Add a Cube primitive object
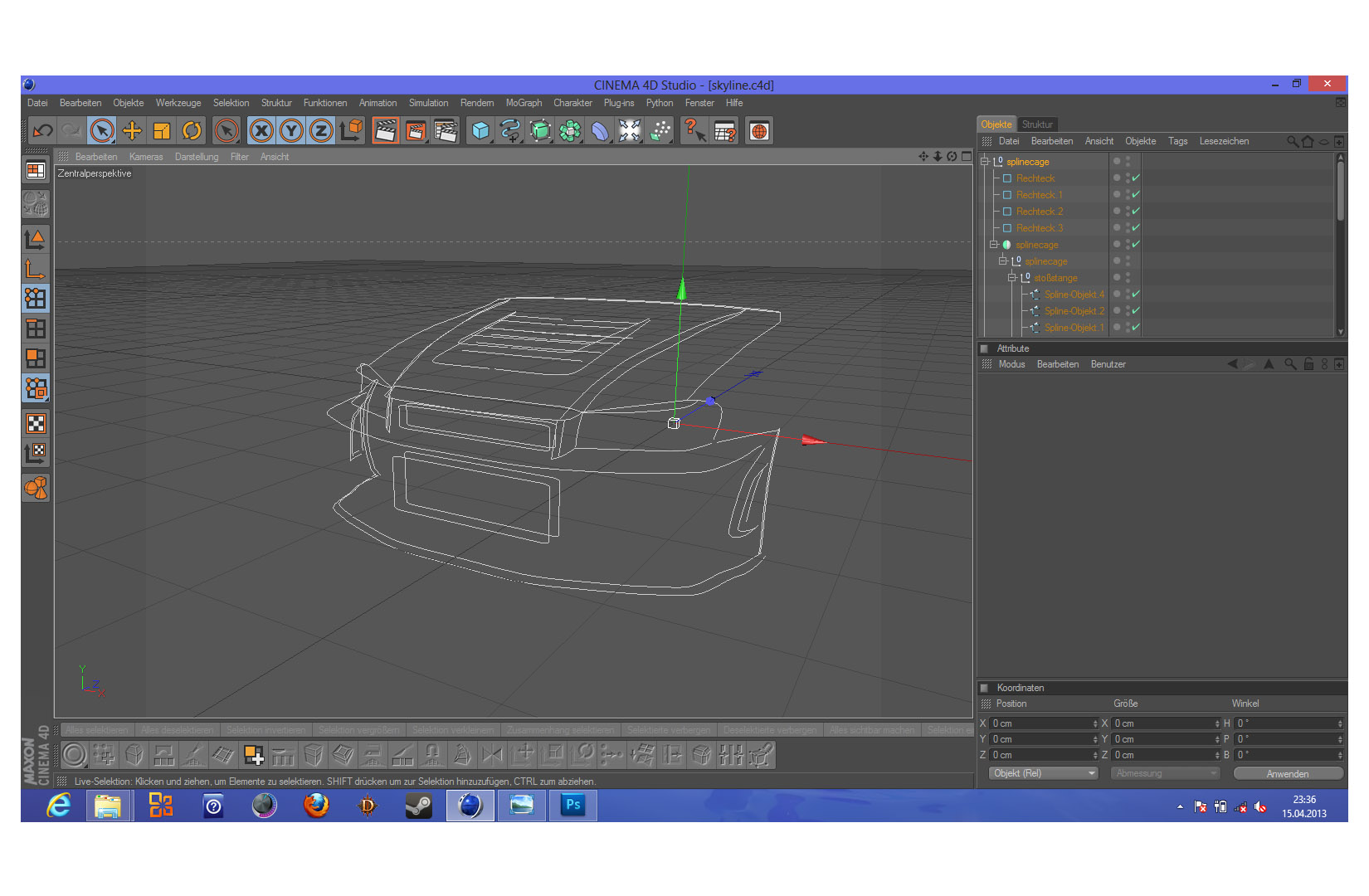The width and height of the screenshot is (1369, 896). (480, 131)
